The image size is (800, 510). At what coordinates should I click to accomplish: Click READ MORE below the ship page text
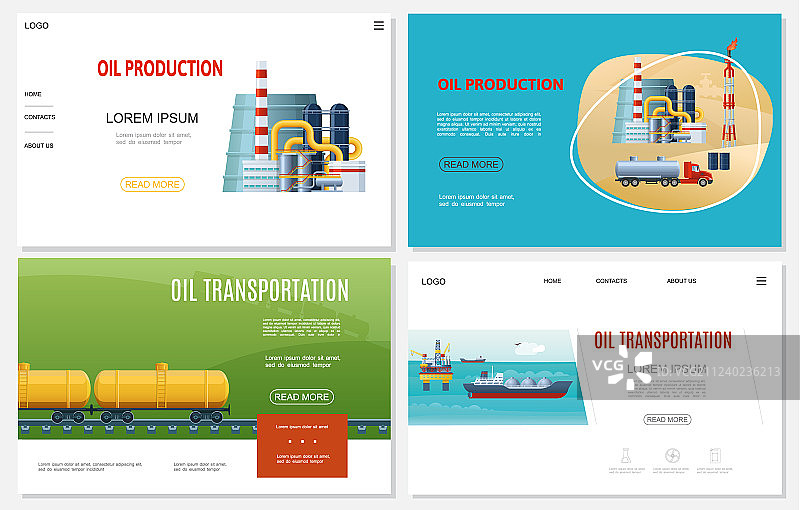[667, 419]
